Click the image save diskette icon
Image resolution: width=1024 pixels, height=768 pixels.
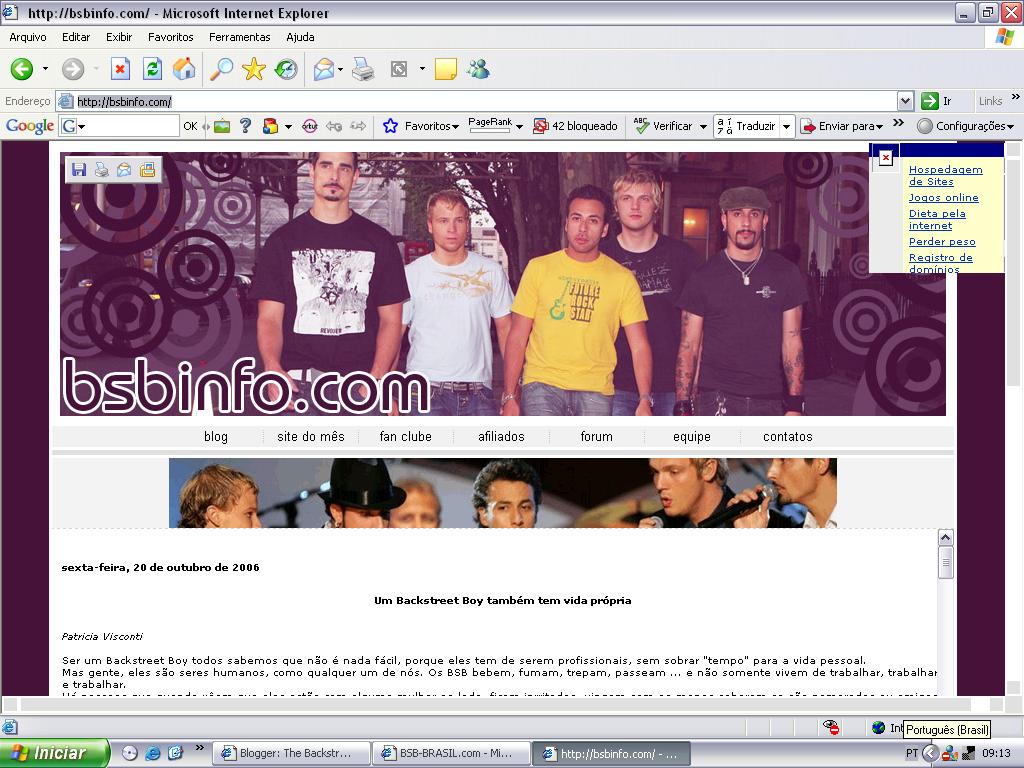pyautogui.click(x=79, y=170)
